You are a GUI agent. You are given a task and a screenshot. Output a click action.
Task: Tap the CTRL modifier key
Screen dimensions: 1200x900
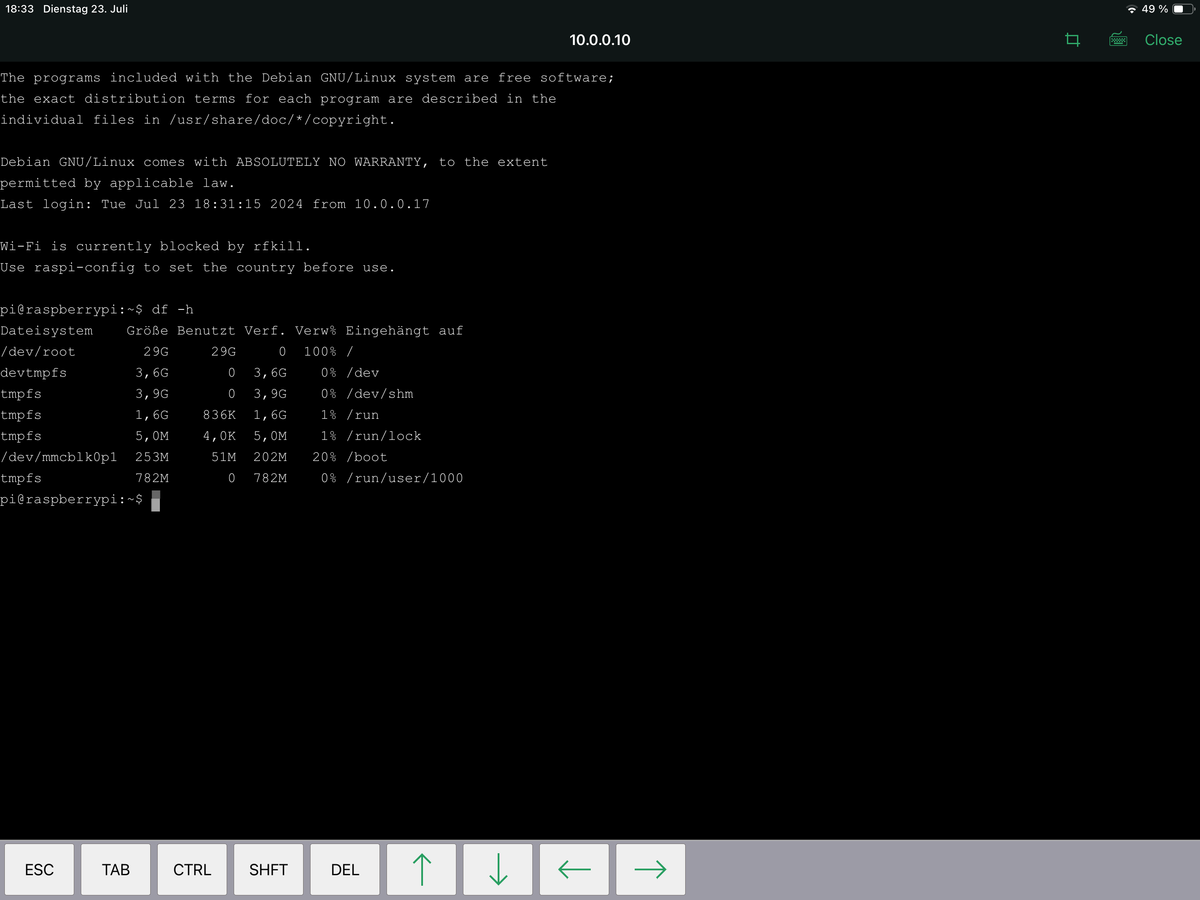pyautogui.click(x=192, y=870)
